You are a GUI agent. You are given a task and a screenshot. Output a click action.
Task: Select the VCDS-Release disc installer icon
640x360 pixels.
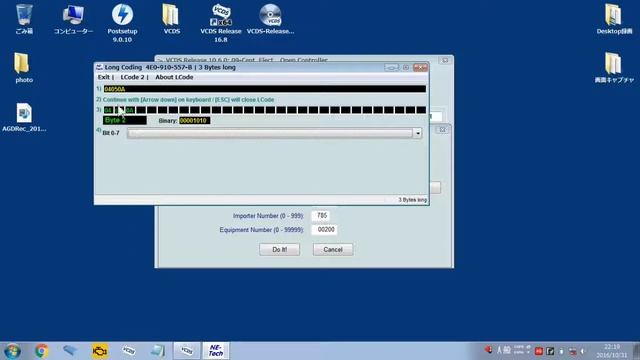[270, 19]
